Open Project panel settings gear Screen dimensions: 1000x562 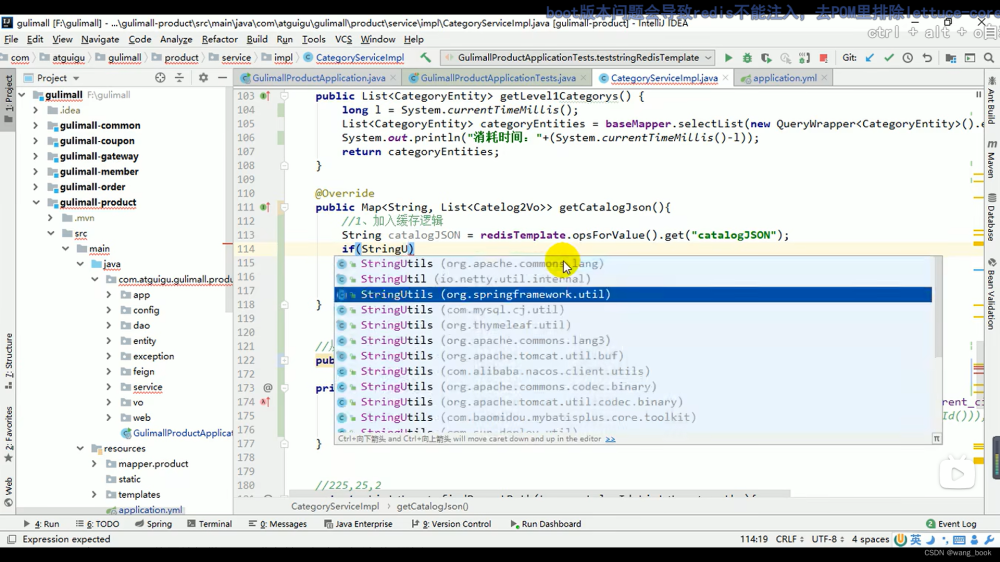point(203,78)
